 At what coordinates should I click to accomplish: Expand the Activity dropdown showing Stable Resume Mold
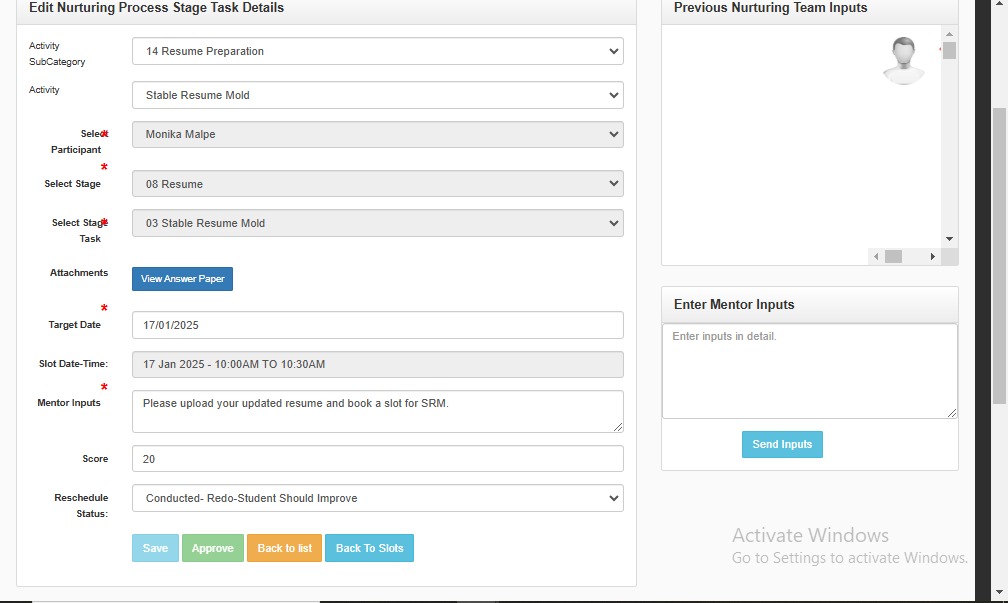(377, 95)
